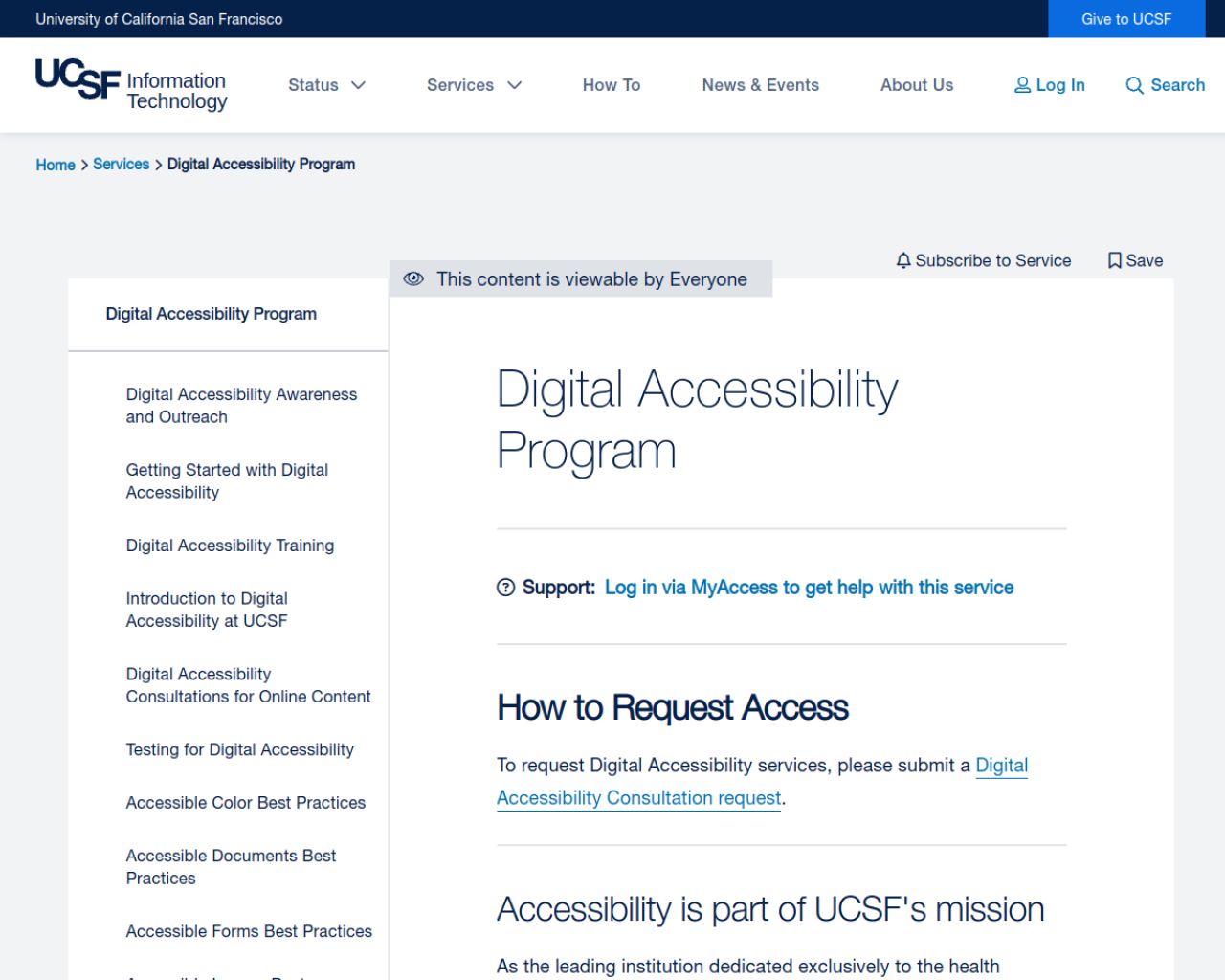The height and width of the screenshot is (980, 1225).
Task: Click the Save link text
Action: pos(1144,260)
